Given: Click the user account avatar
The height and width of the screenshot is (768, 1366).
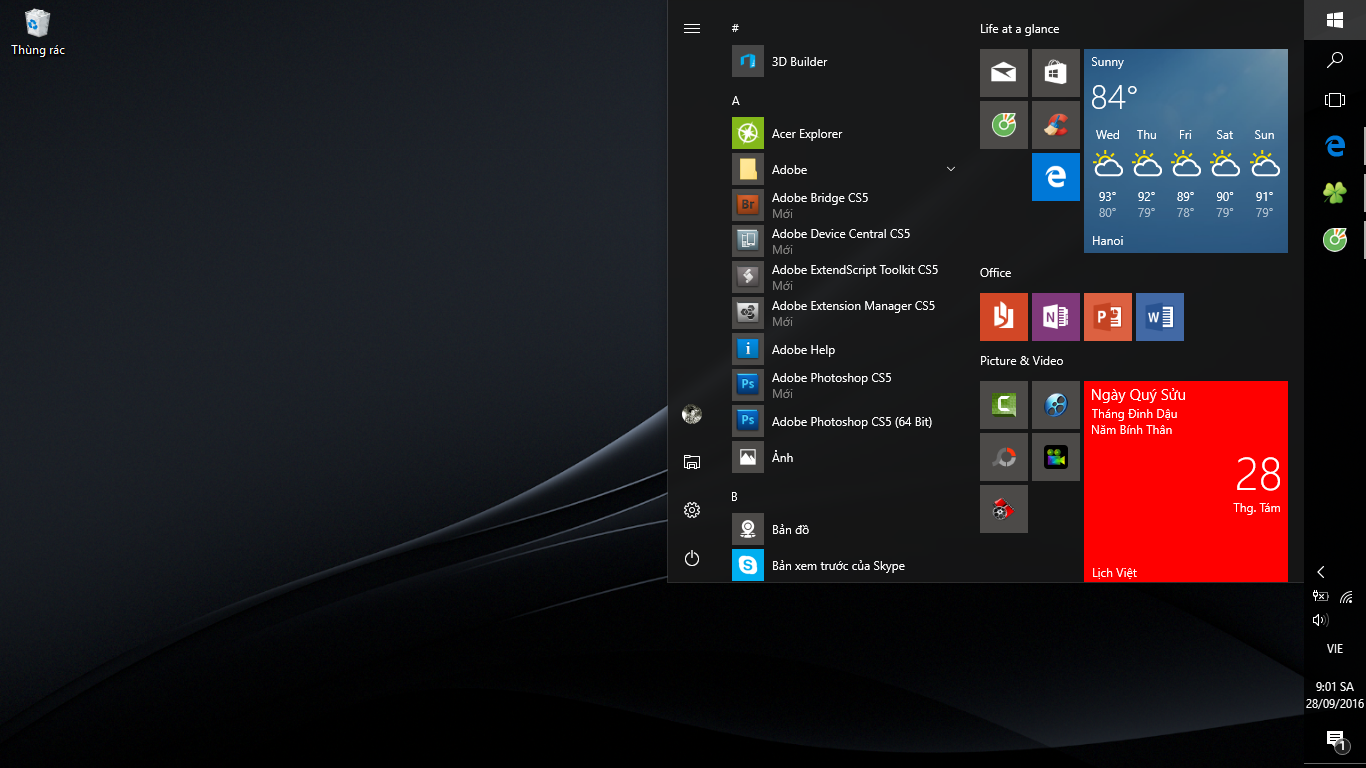Looking at the screenshot, I should point(692,414).
